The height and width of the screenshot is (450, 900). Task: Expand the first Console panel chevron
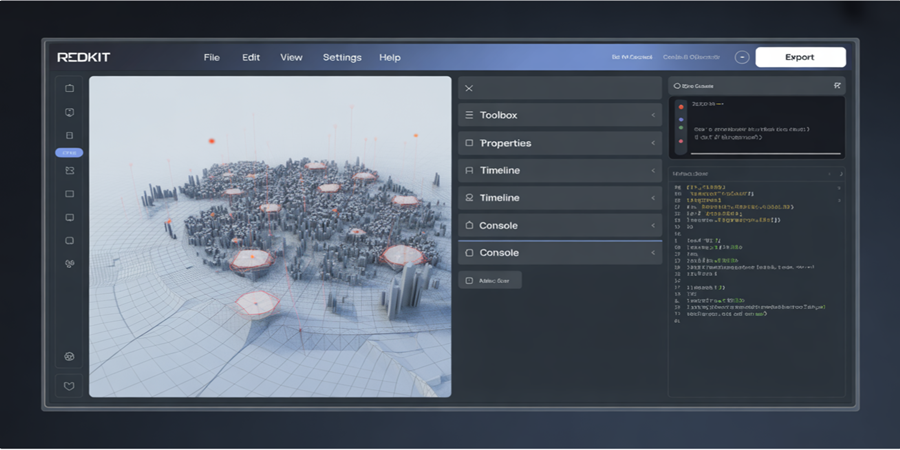coord(653,226)
